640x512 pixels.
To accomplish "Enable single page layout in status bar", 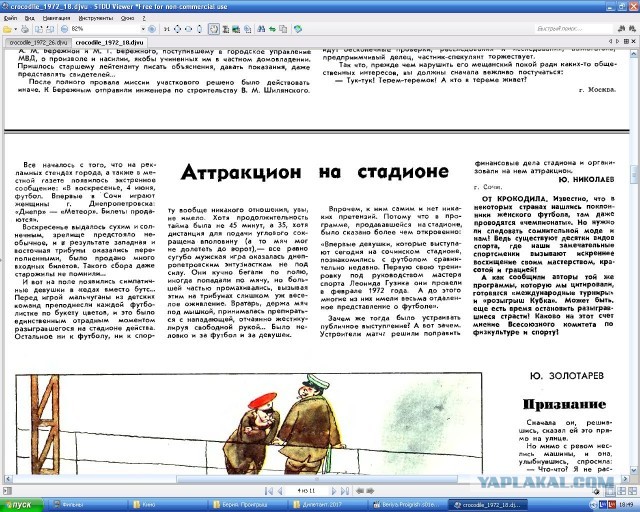I will [610, 491].
